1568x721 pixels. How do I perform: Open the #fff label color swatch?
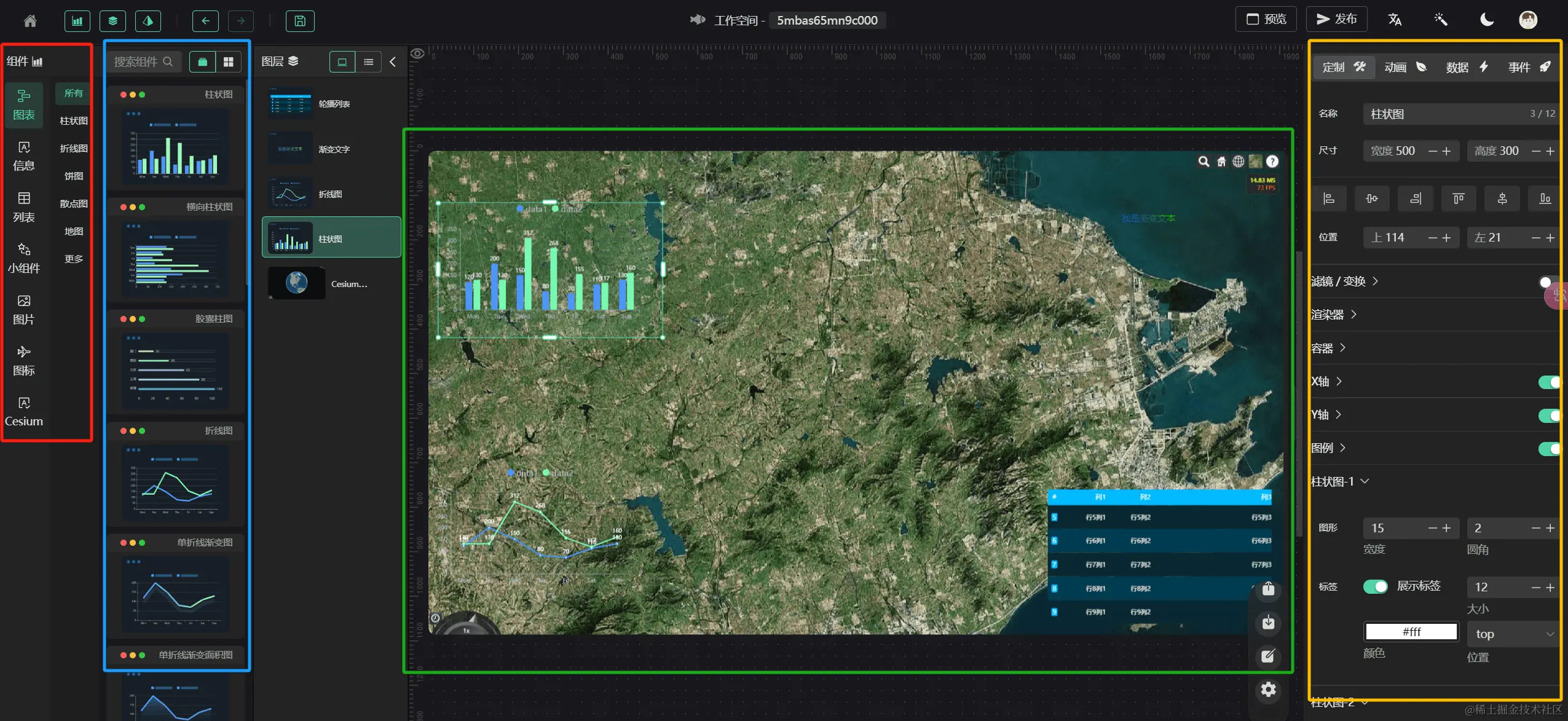1411,632
